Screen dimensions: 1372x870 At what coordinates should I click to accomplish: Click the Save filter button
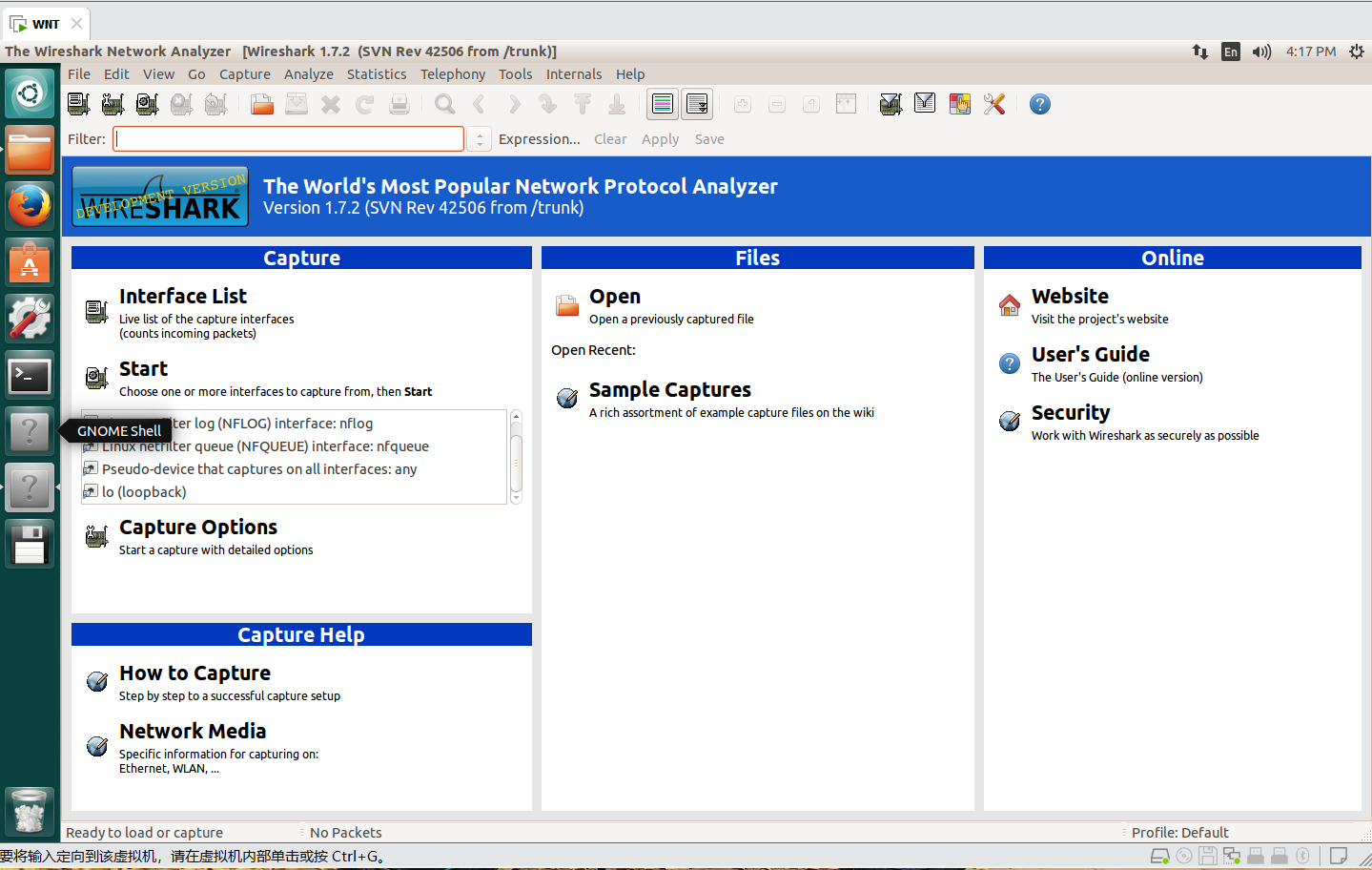pyautogui.click(x=709, y=139)
